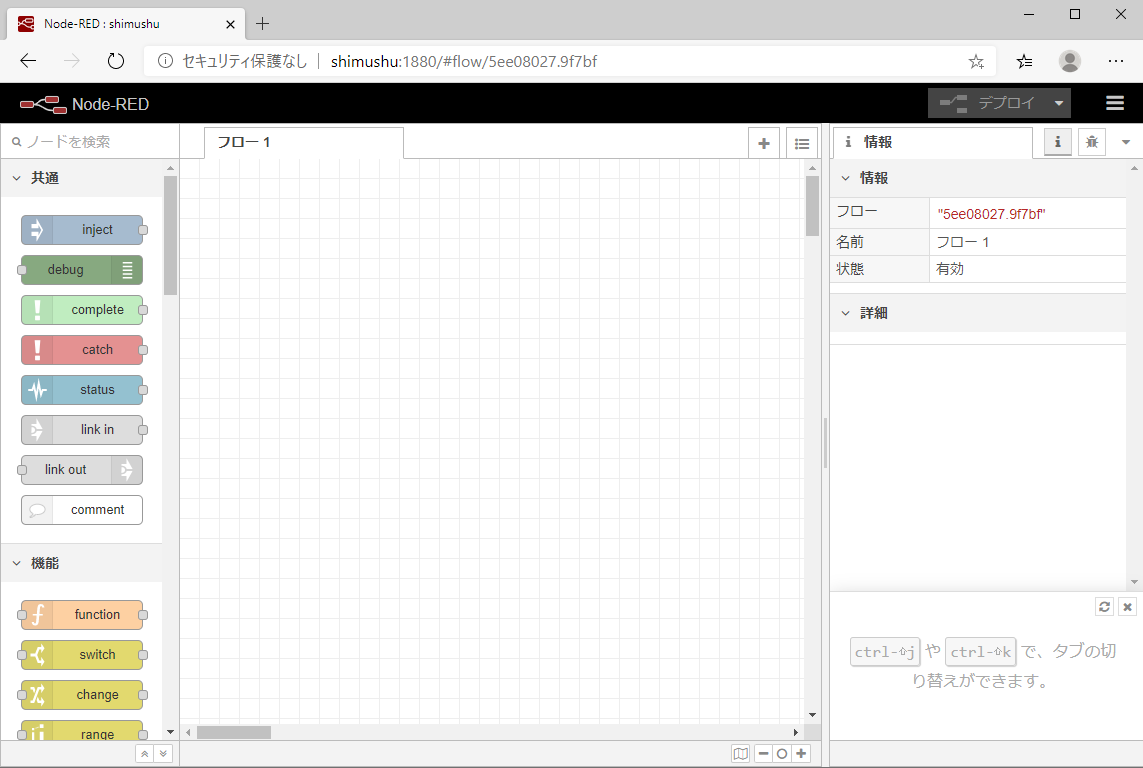Click the Node-RED logo
The image size is (1143, 768).
pyautogui.click(x=85, y=104)
